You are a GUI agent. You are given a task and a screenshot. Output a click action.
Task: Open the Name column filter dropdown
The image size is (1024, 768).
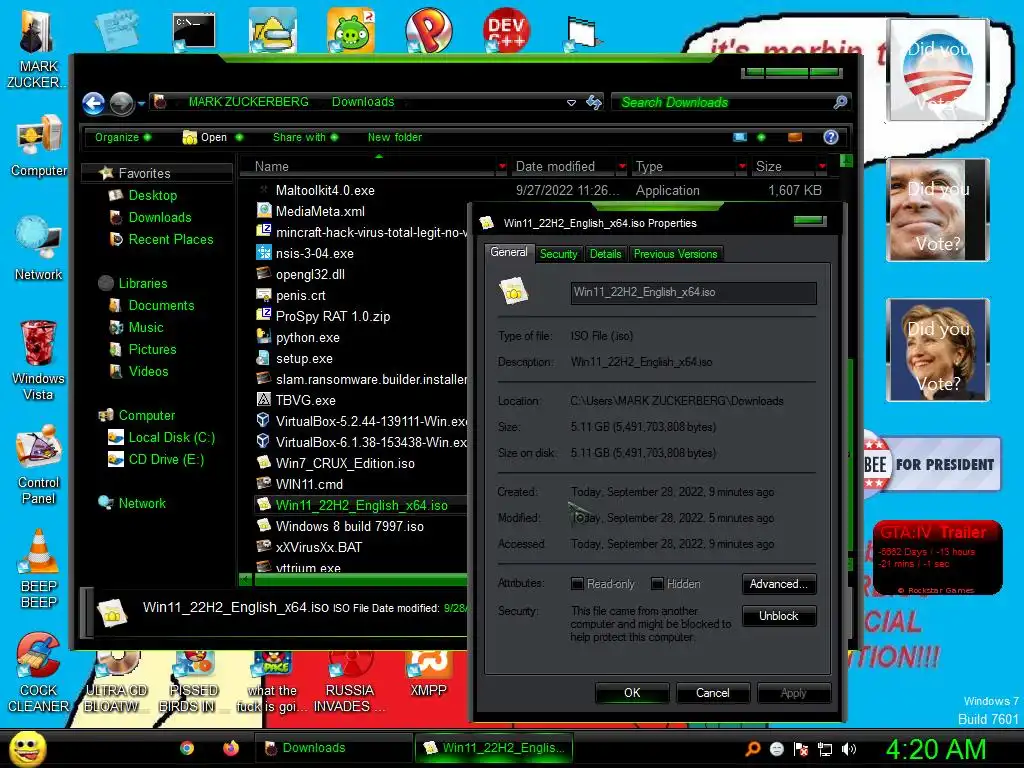coord(502,167)
